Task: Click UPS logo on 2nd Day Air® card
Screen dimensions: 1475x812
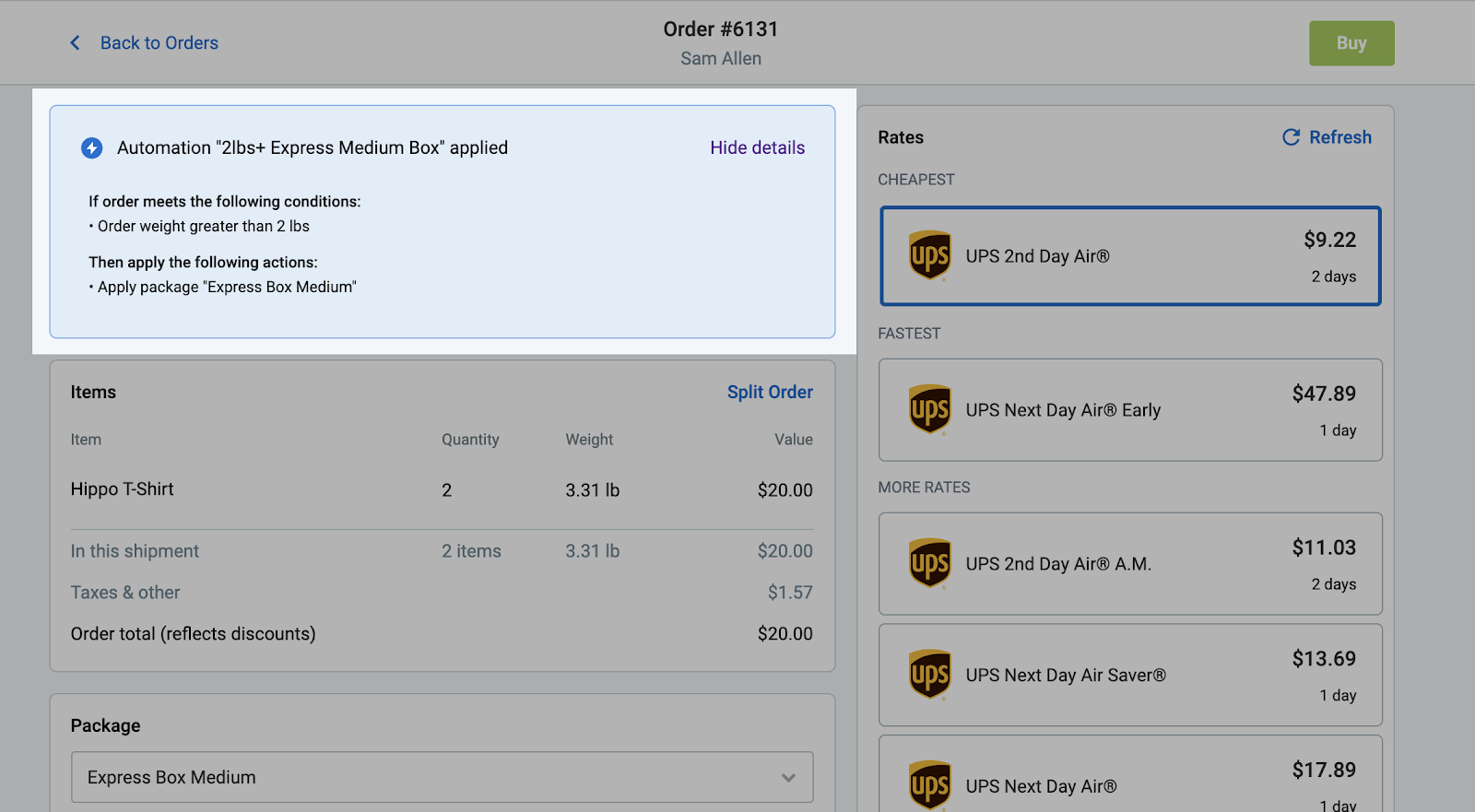Action: [x=929, y=255]
